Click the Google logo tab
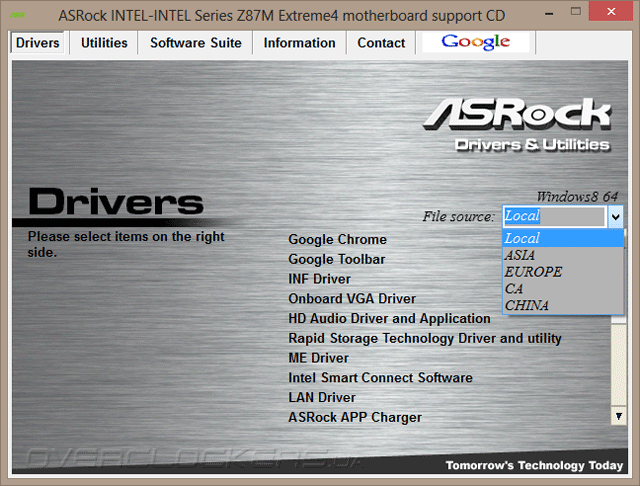The width and height of the screenshot is (640, 486). [x=476, y=42]
